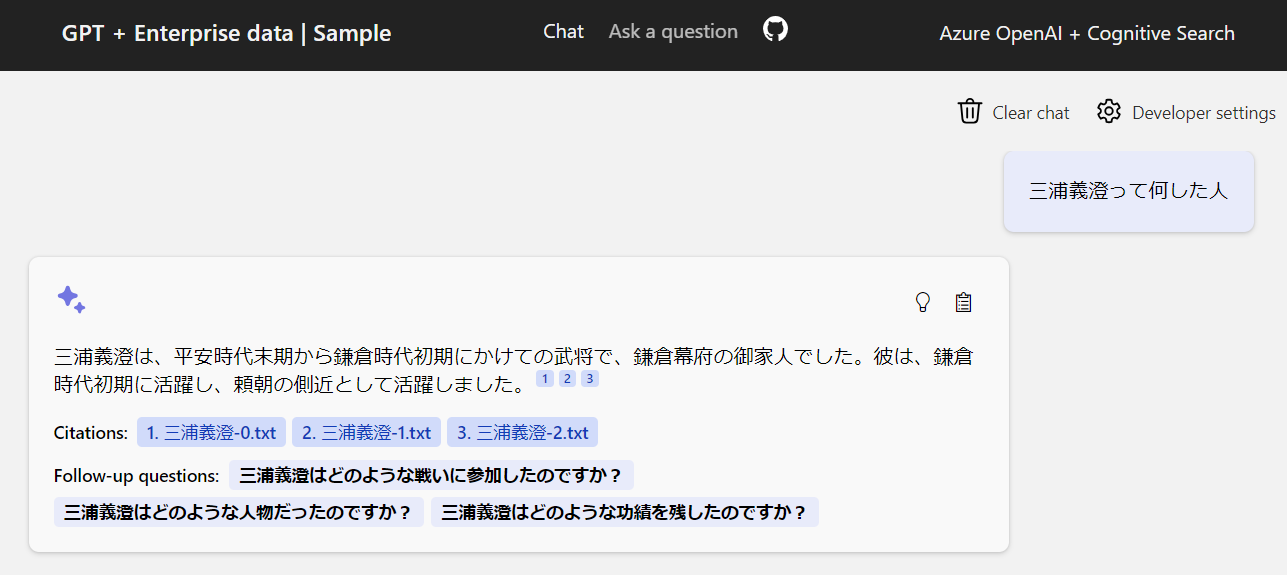Click the GPT + Enterprise data | Sample title
The width and height of the screenshot is (1287, 575).
point(226,33)
